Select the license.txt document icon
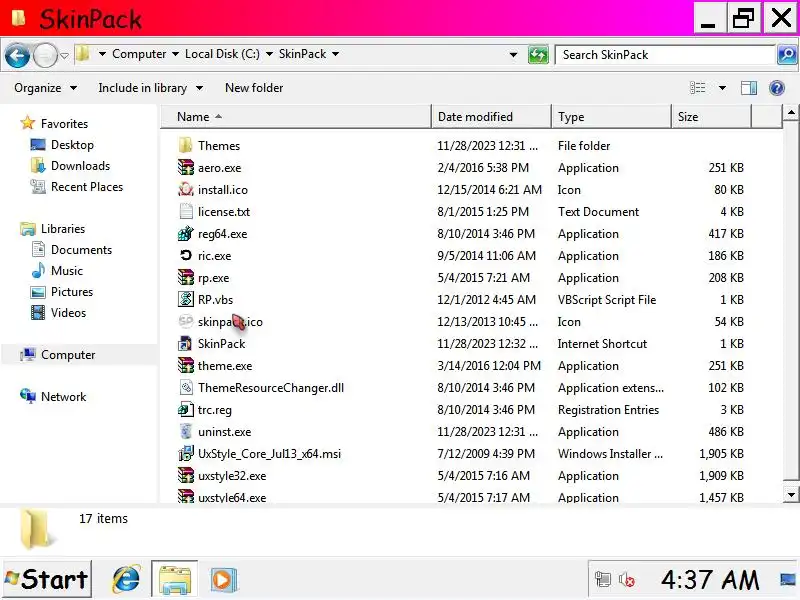The image size is (800, 600). click(186, 211)
